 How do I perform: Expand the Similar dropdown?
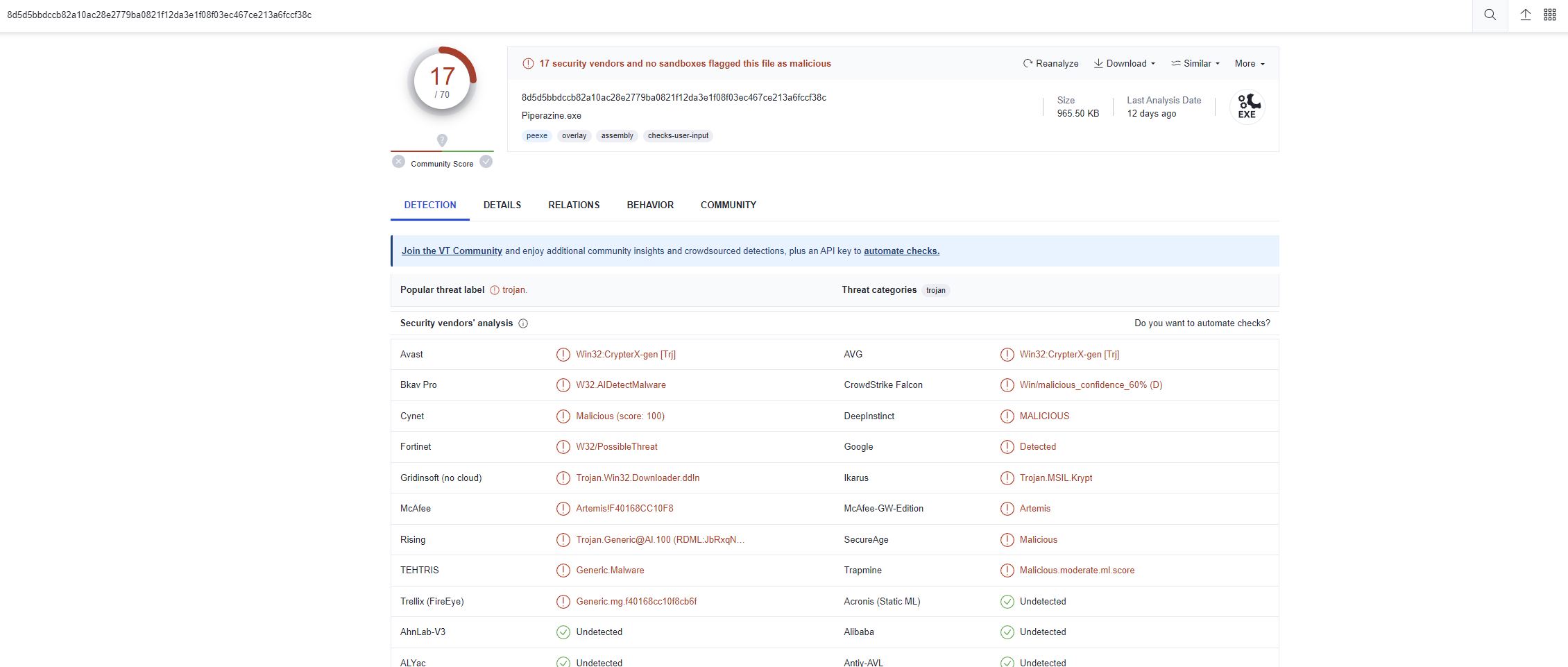pos(1195,64)
